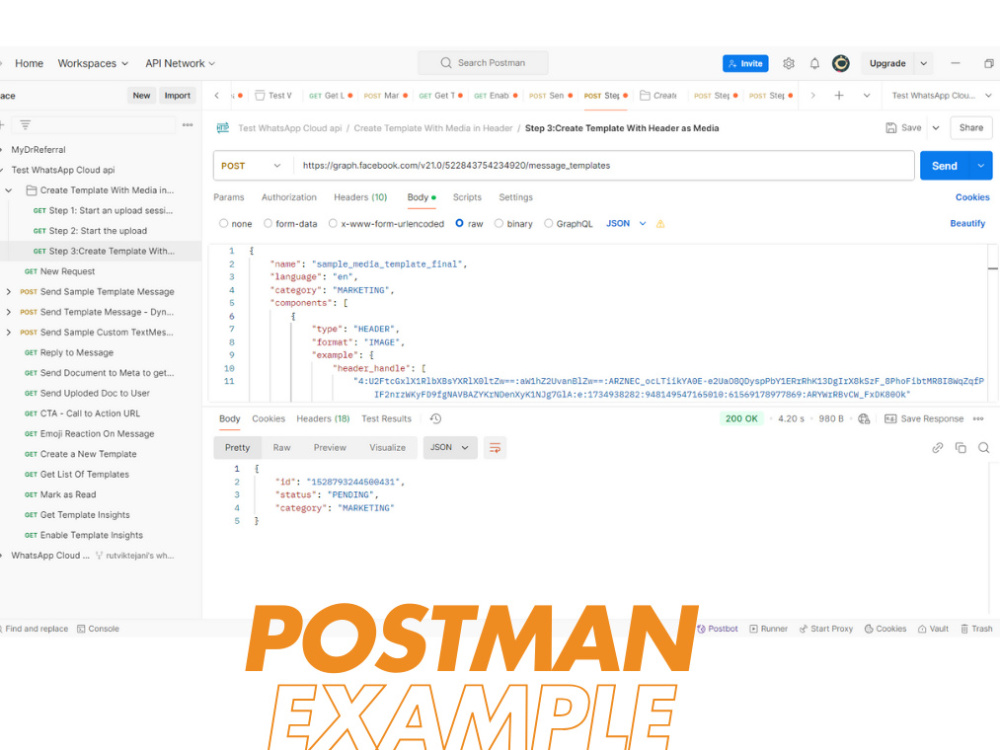1000x750 pixels.
Task: Add a new request tab
Action: pos(839,95)
